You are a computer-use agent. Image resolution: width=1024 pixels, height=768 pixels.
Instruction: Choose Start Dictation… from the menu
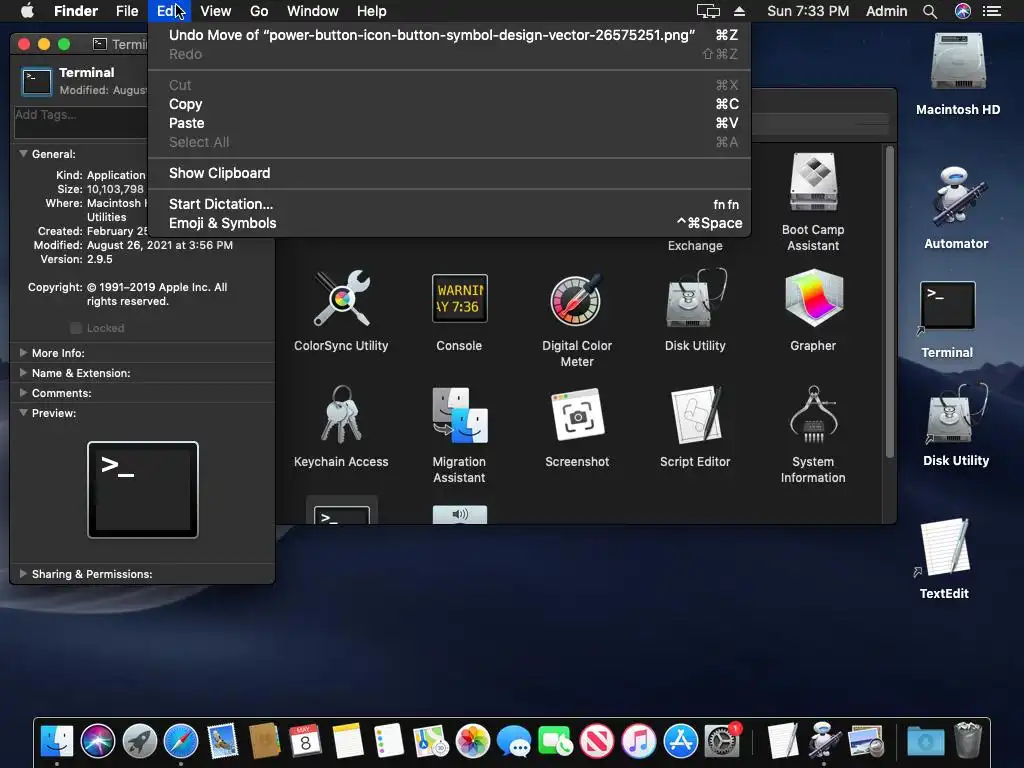click(x=449, y=204)
